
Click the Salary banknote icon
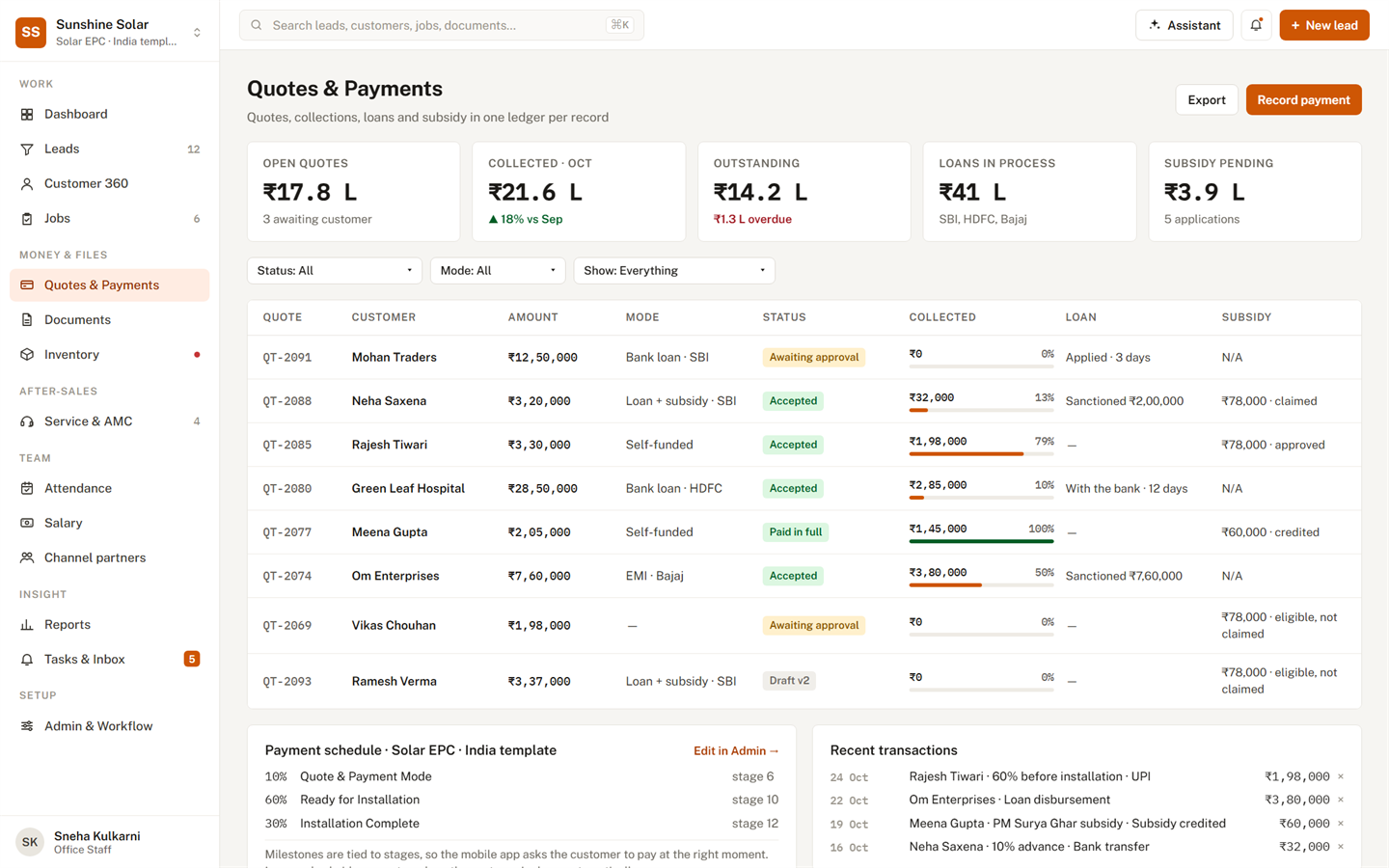27,523
